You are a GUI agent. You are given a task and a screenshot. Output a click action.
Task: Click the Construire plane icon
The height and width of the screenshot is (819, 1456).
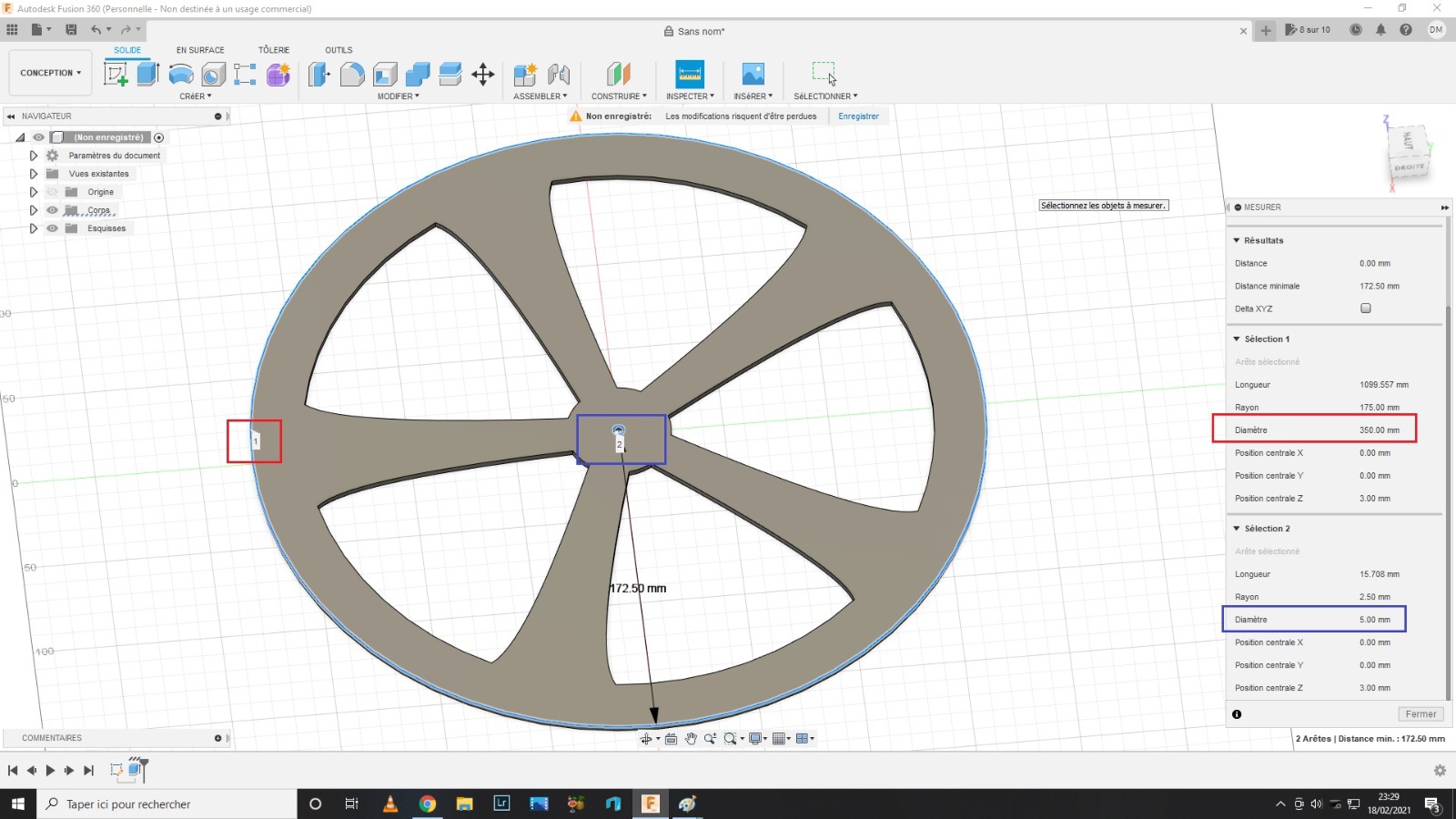point(619,74)
